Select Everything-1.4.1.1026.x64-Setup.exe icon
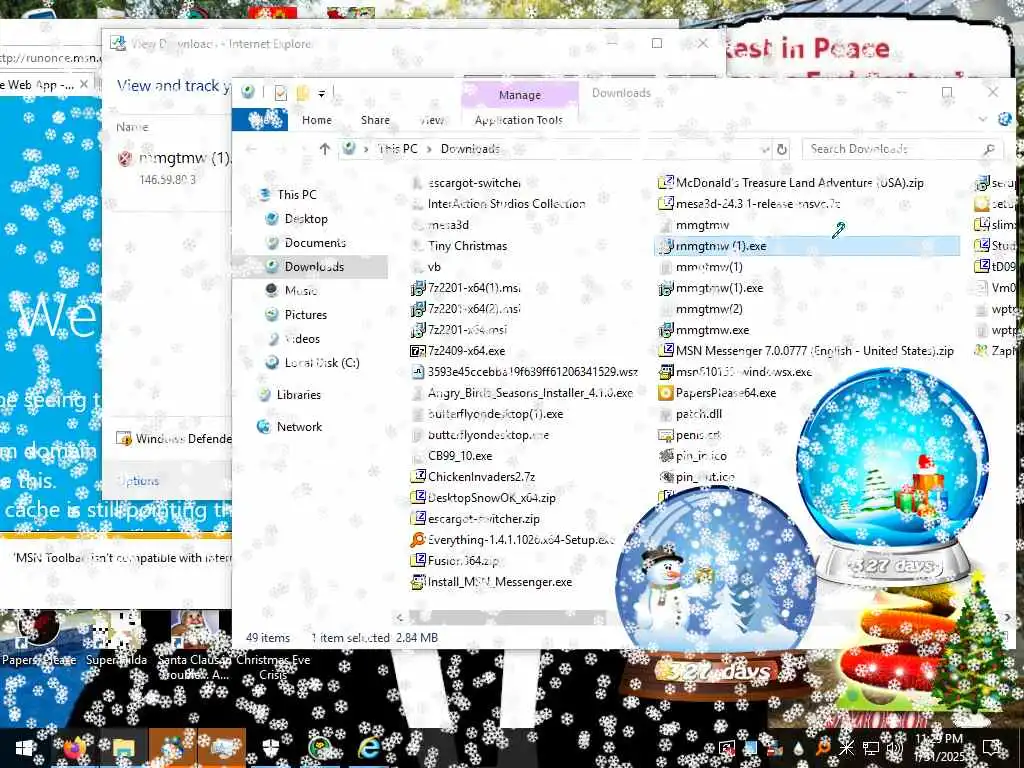The width and height of the screenshot is (1024, 768). (x=417, y=540)
